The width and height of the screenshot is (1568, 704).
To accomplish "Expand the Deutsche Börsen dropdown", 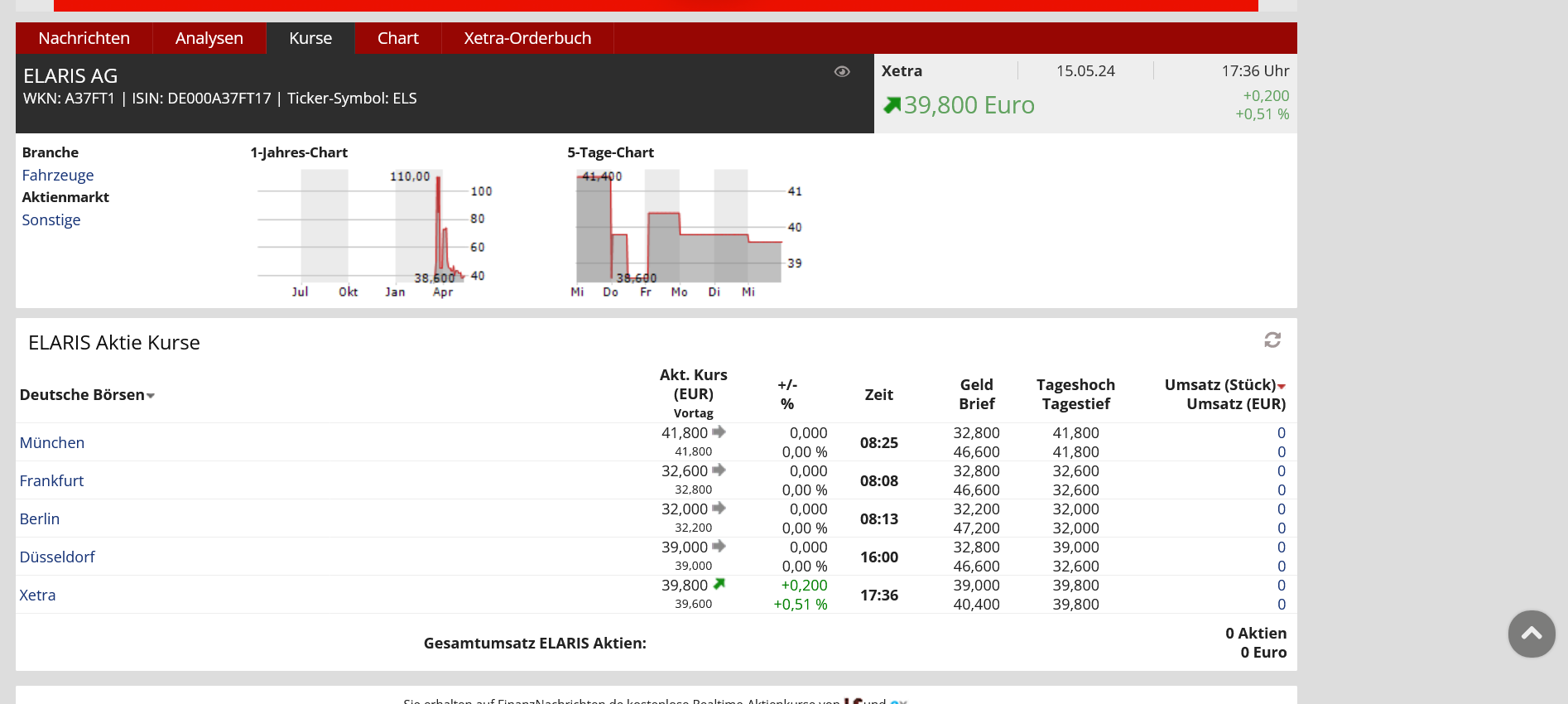I will tap(151, 396).
